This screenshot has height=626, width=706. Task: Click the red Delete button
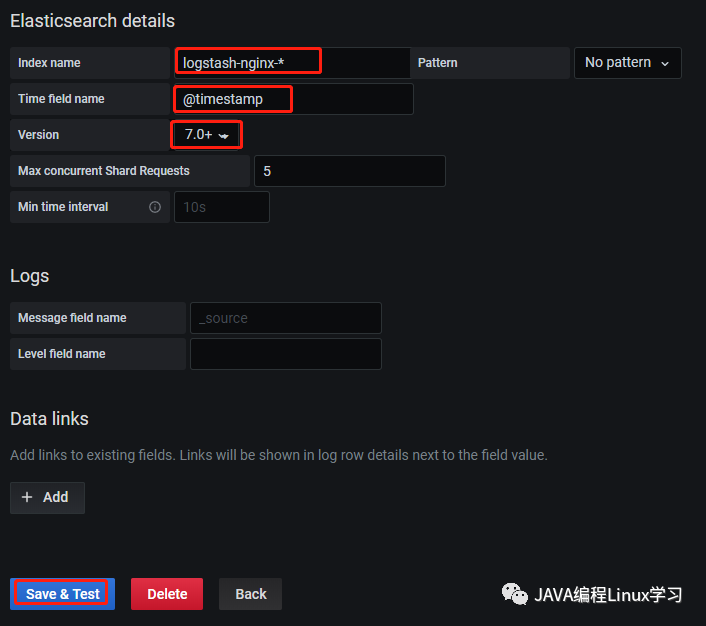[167, 594]
